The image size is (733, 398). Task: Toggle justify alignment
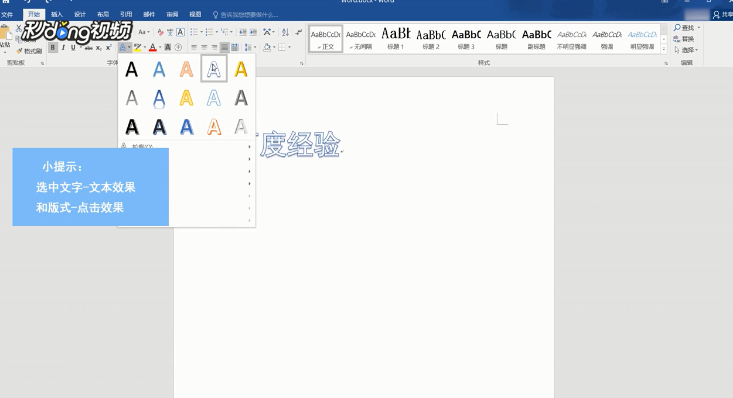pyautogui.click(x=224, y=47)
